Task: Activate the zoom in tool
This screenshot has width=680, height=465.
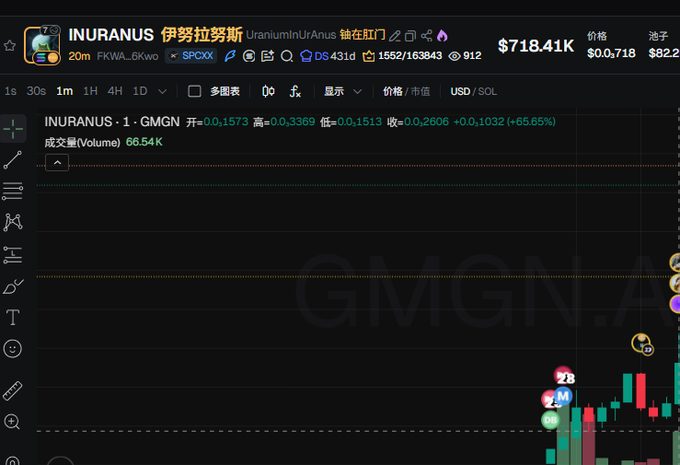Action: 12,422
